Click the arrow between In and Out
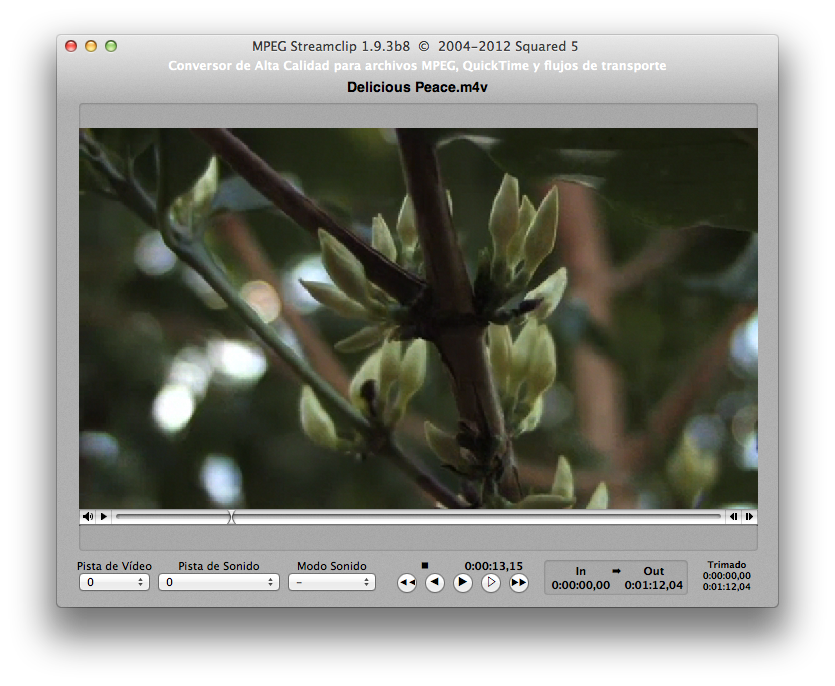Screen dimensions: 835x686 (616, 571)
